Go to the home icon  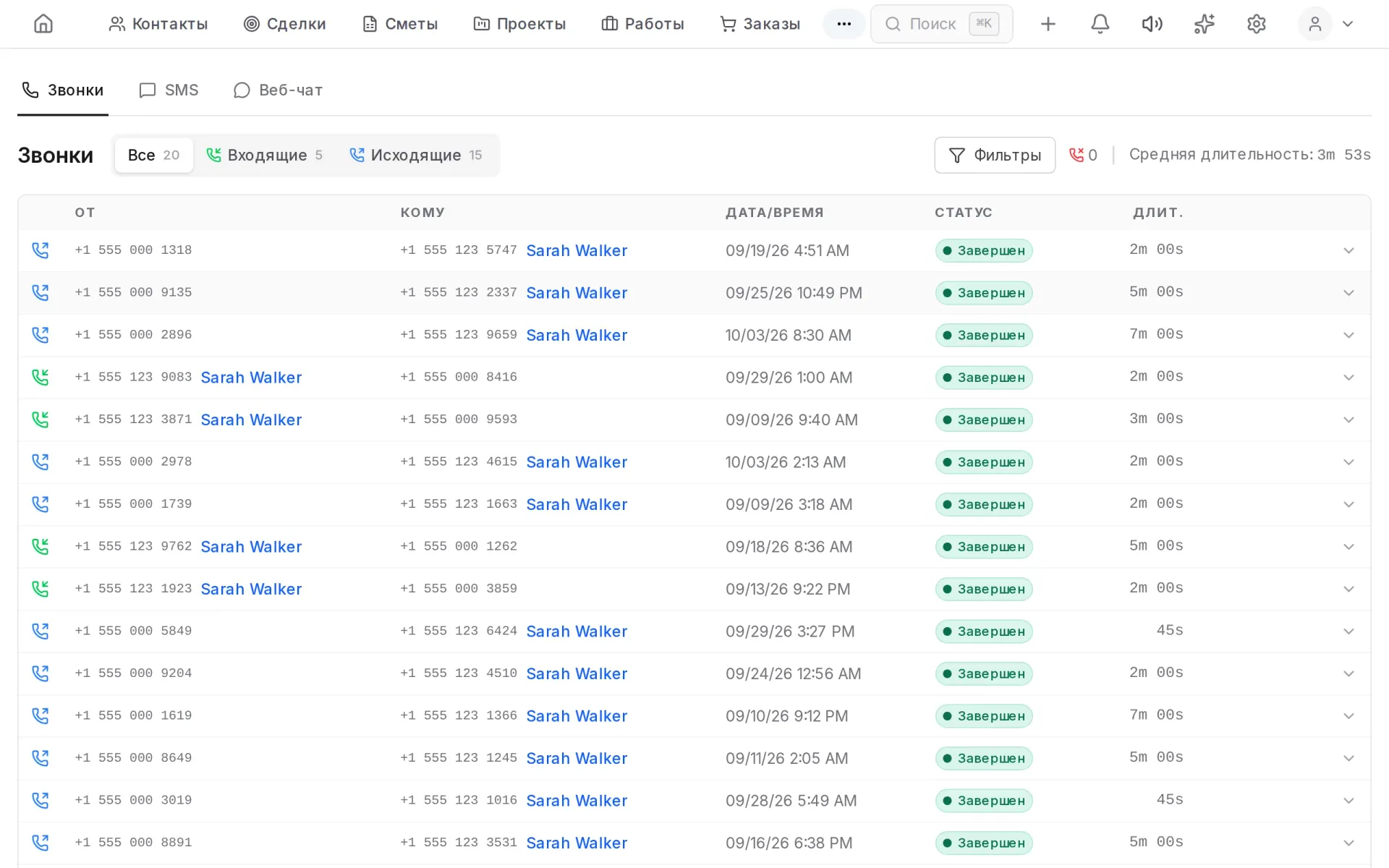43,24
